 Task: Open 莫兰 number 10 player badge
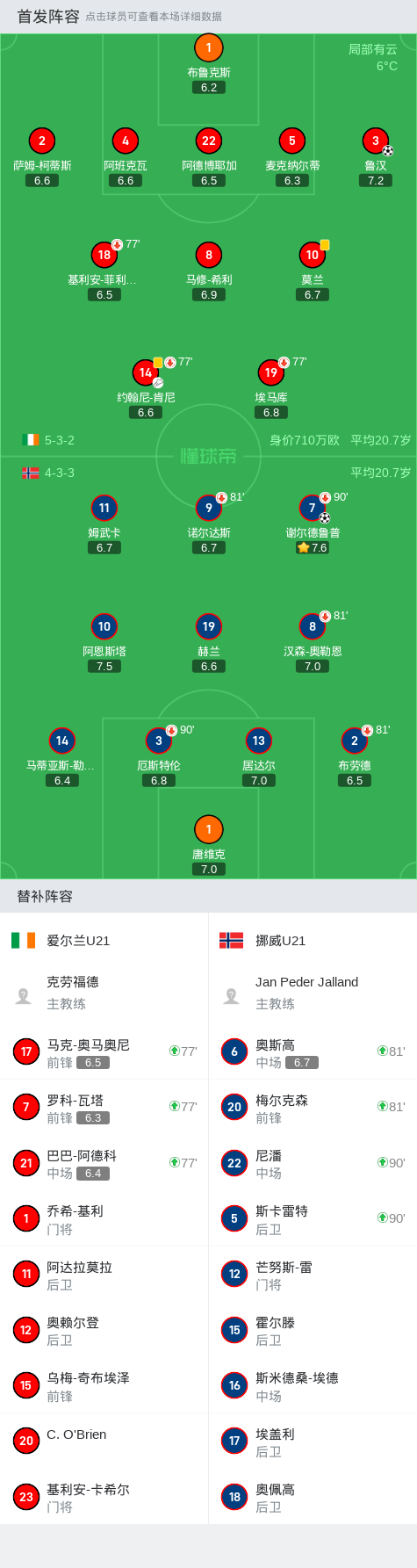click(x=313, y=255)
